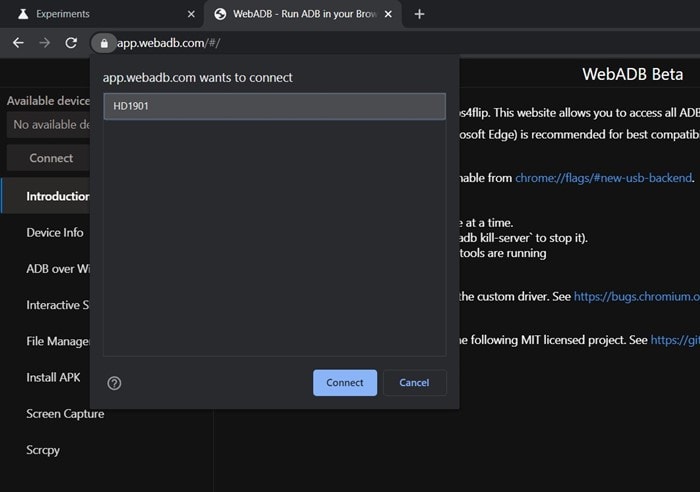Switch to the Experiments tab
This screenshot has height=492, width=700.
pyautogui.click(x=102, y=14)
